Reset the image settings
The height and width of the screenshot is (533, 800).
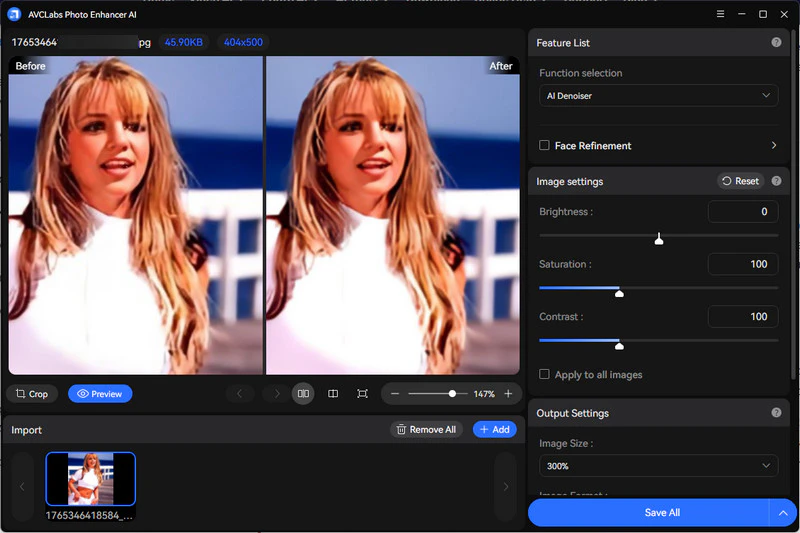click(740, 181)
